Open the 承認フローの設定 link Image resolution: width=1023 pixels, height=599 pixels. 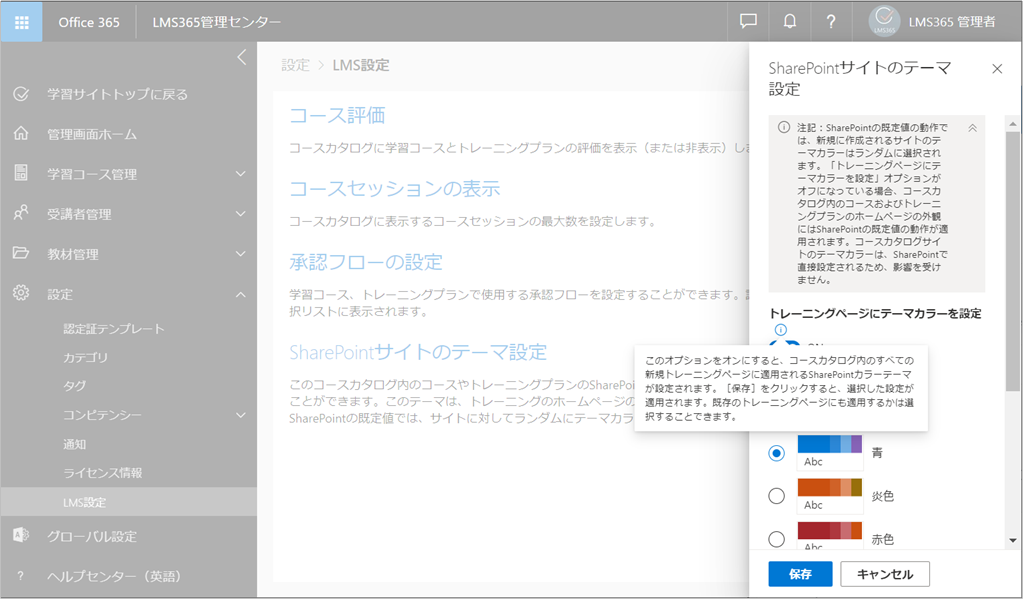366,262
